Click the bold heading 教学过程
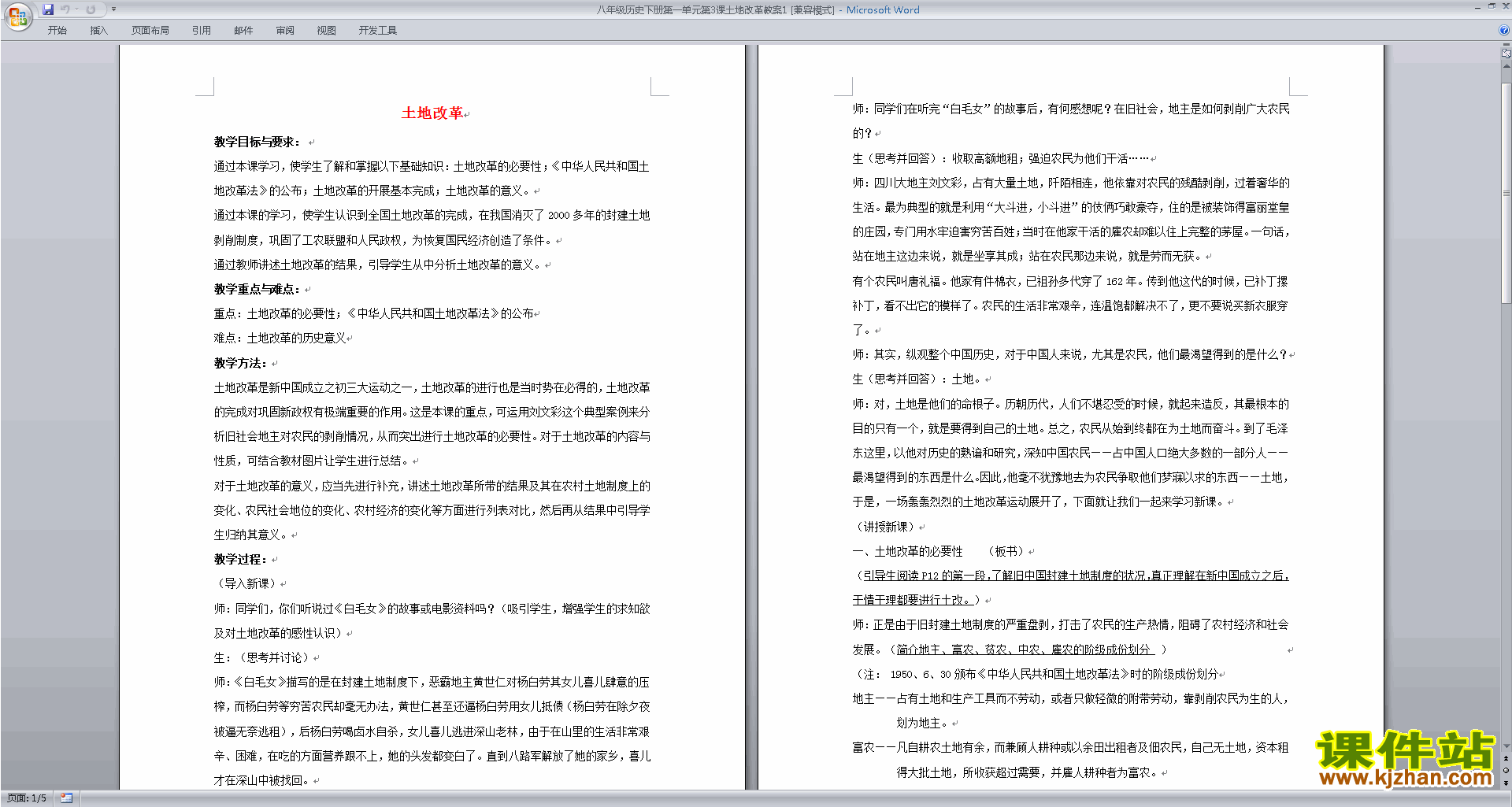1512x807 pixels. coord(240,559)
